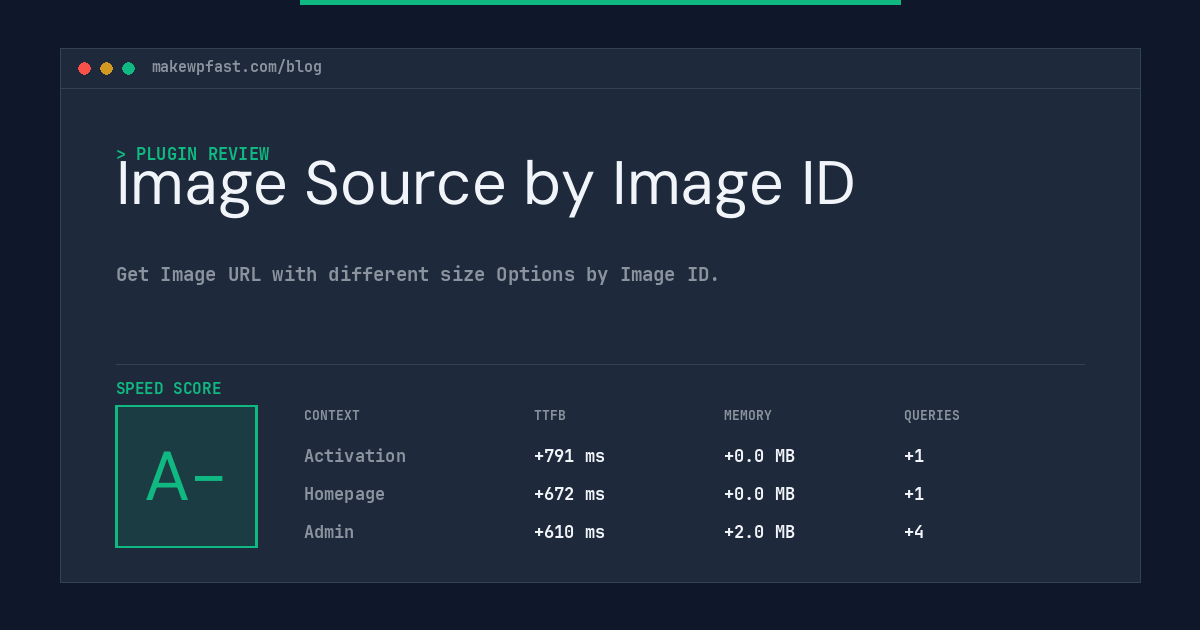This screenshot has height=630, width=1200.
Task: Click the title Image Source by Image ID
Action: pyautogui.click(x=485, y=185)
